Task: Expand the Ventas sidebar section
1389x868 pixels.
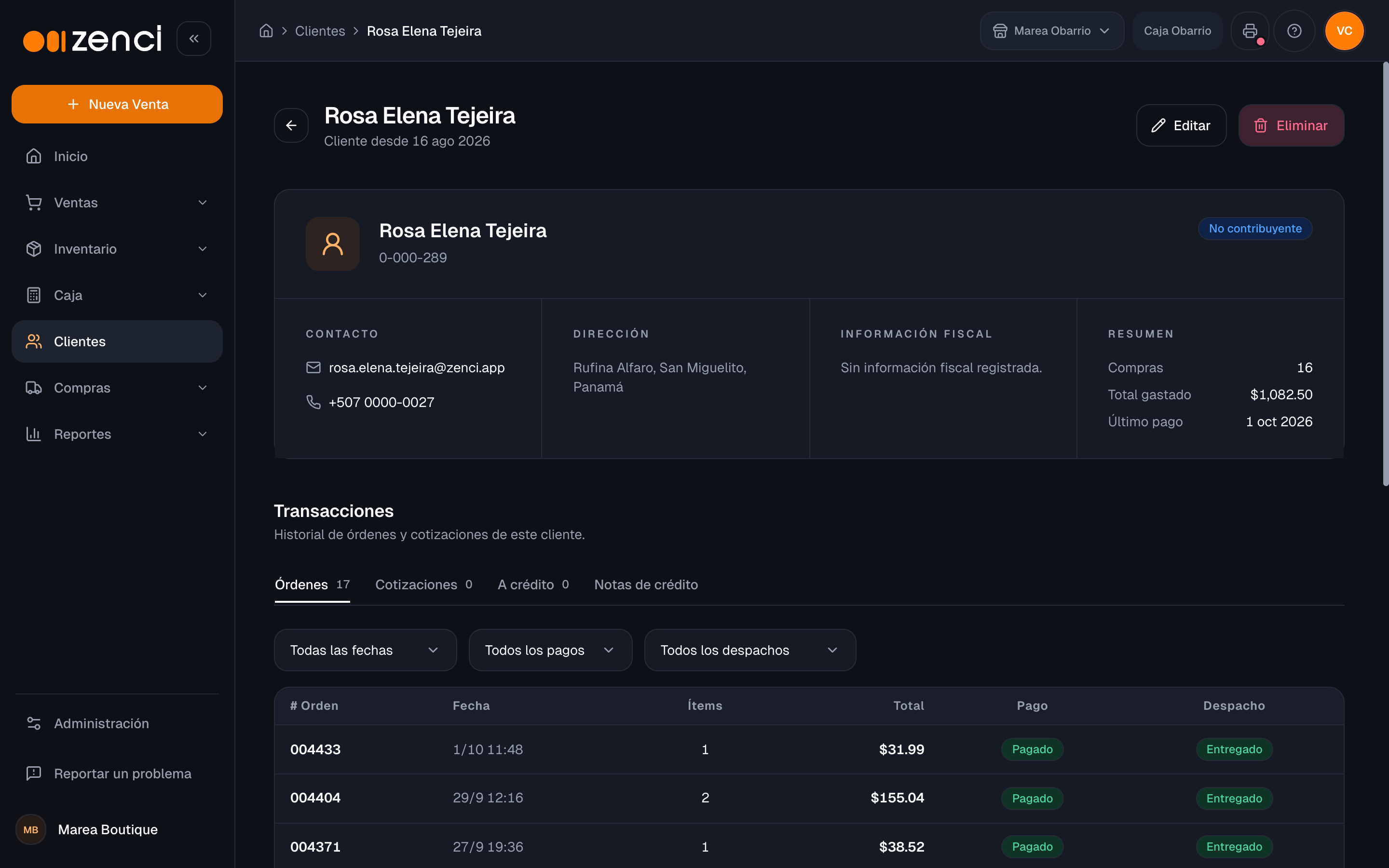Action: pyautogui.click(x=117, y=203)
